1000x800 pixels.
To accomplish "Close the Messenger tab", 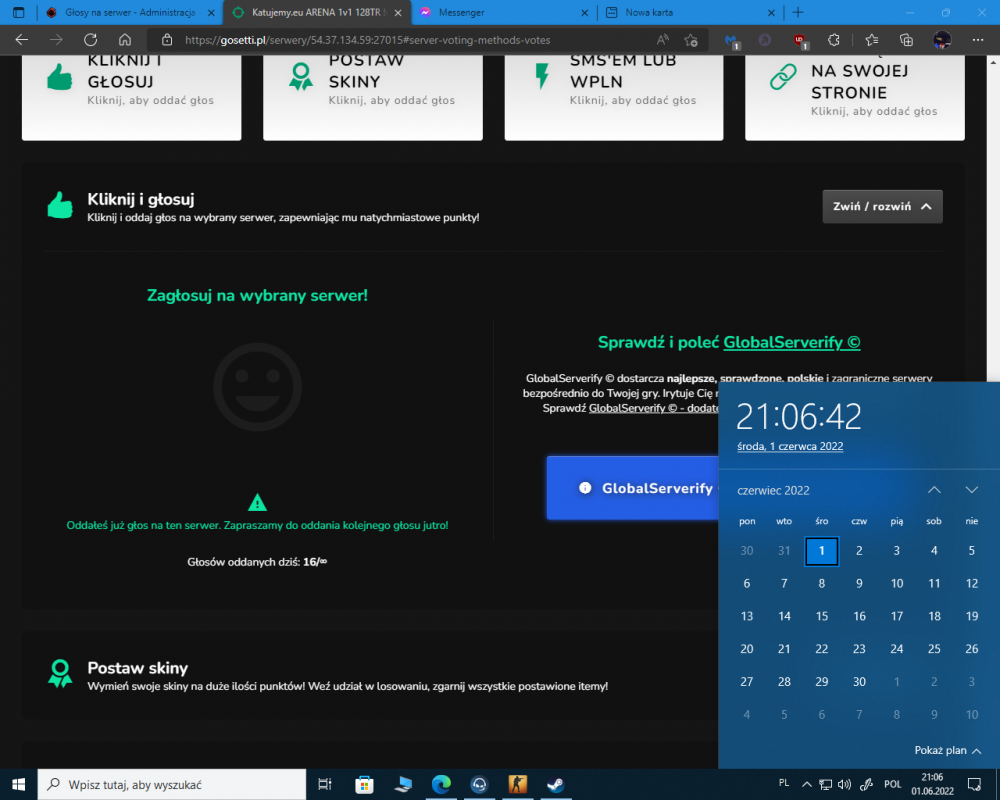I will coord(584,12).
